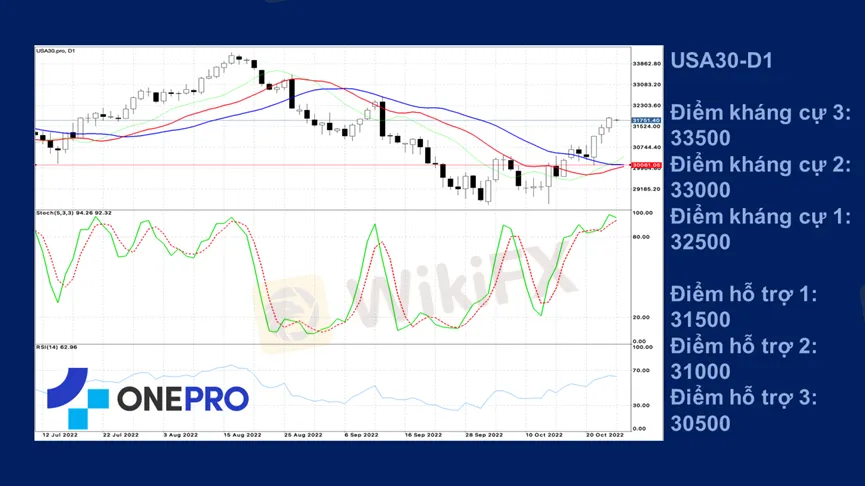Click price axis label 33083.20
The height and width of the screenshot is (486, 865).
[647, 85]
